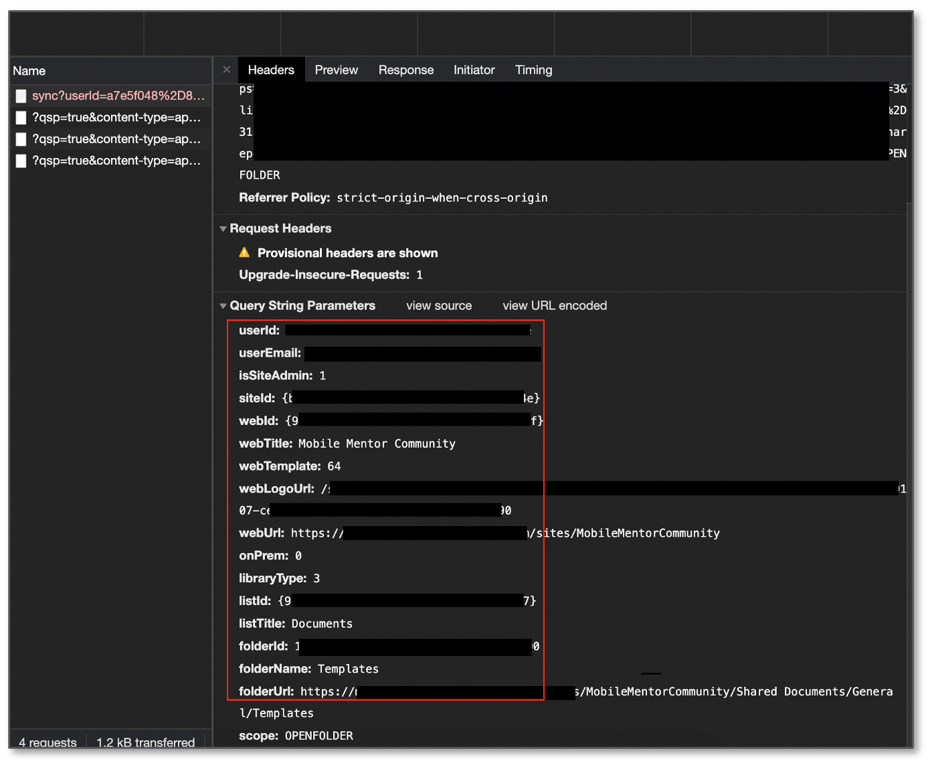This screenshot has height=763, width=929.
Task: Select the Initiator tab
Action: [473, 70]
